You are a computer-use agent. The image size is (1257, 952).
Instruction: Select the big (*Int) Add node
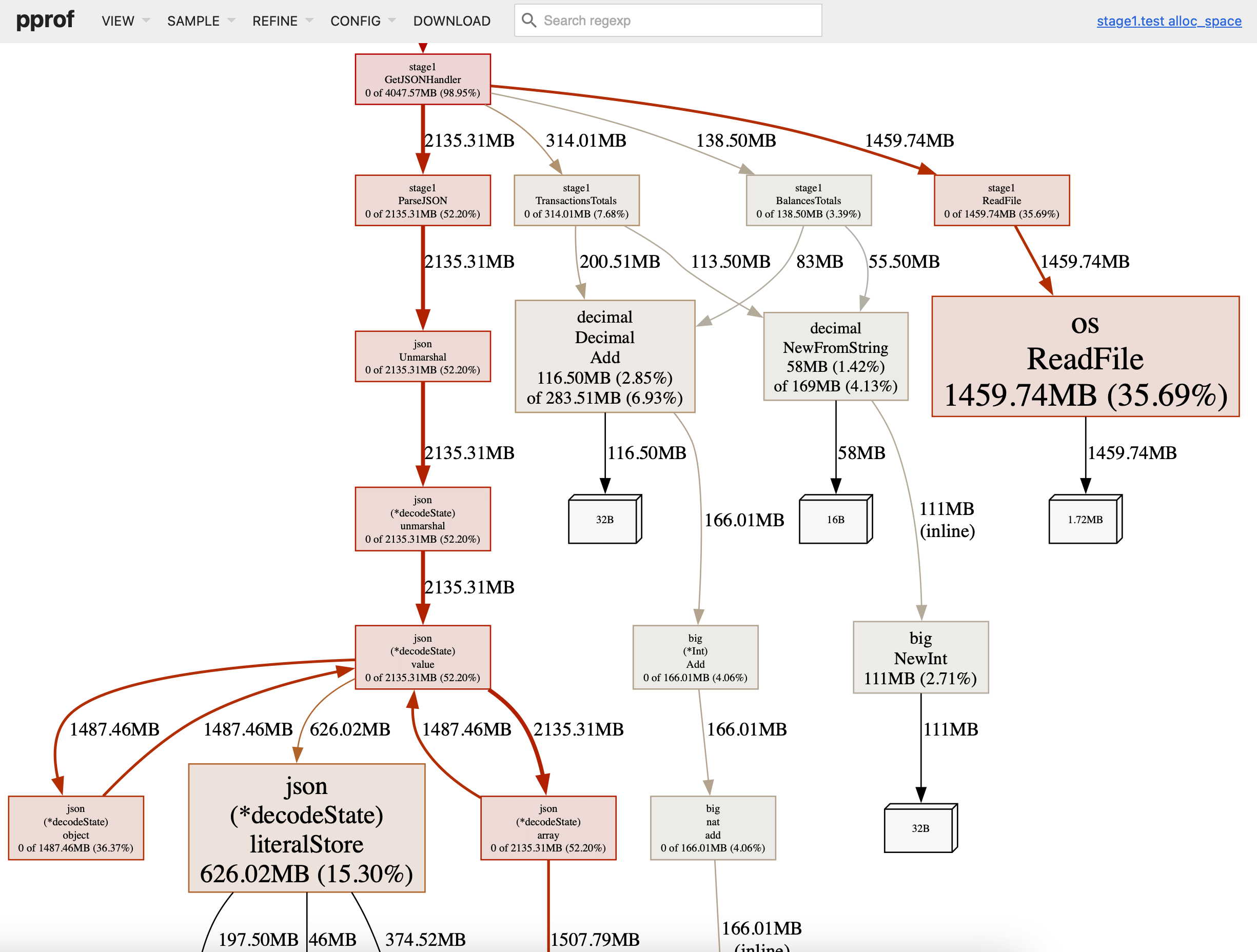696,658
